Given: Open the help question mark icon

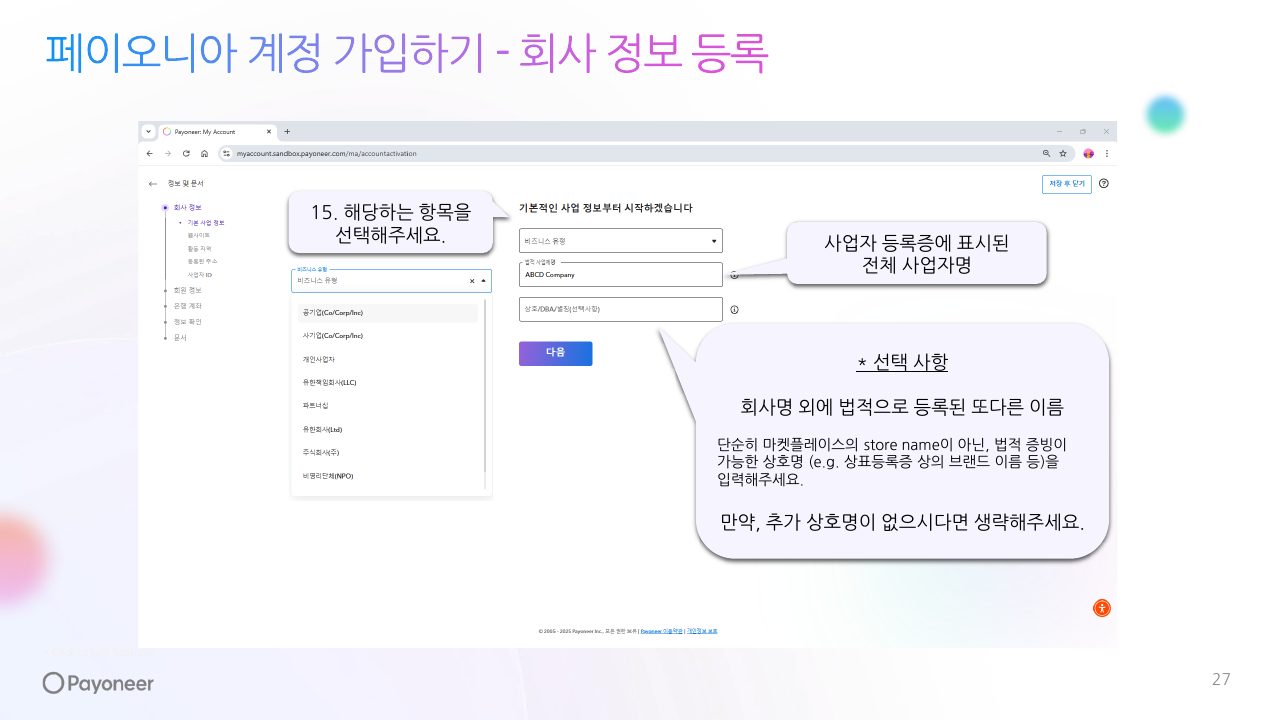Looking at the screenshot, I should pyautogui.click(x=1104, y=184).
